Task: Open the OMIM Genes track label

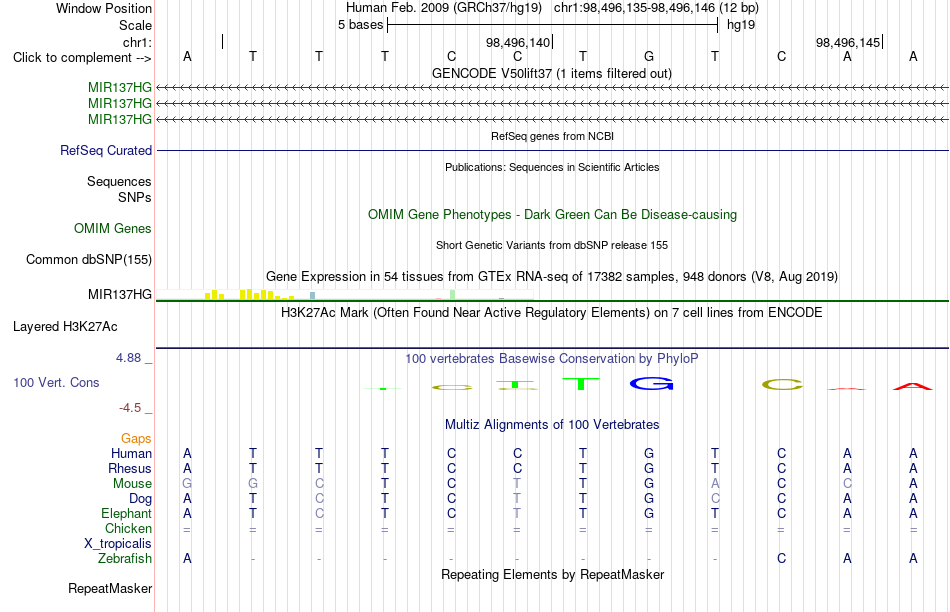Action: point(113,228)
